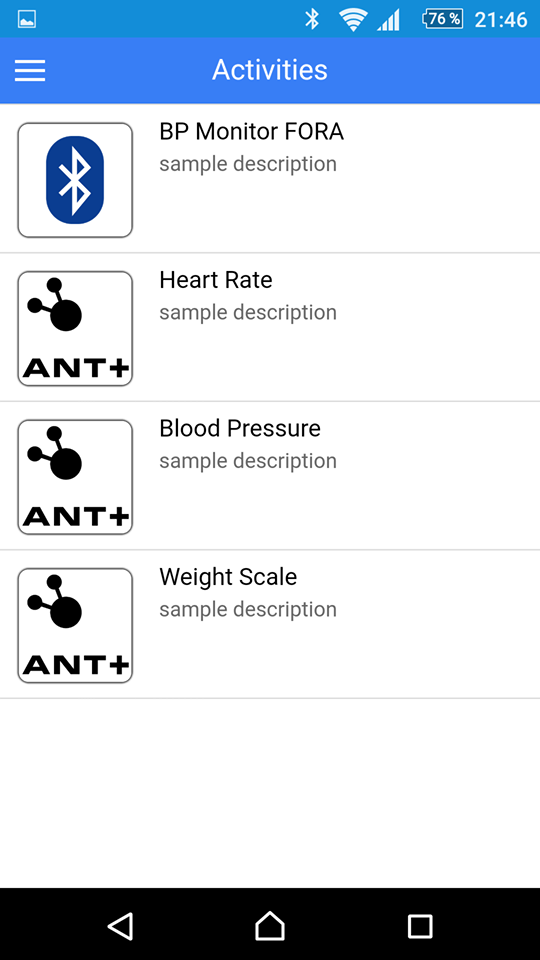Viewport: 540px width, 960px height.
Task: Open the Heart Rate activity
Action: (270, 328)
